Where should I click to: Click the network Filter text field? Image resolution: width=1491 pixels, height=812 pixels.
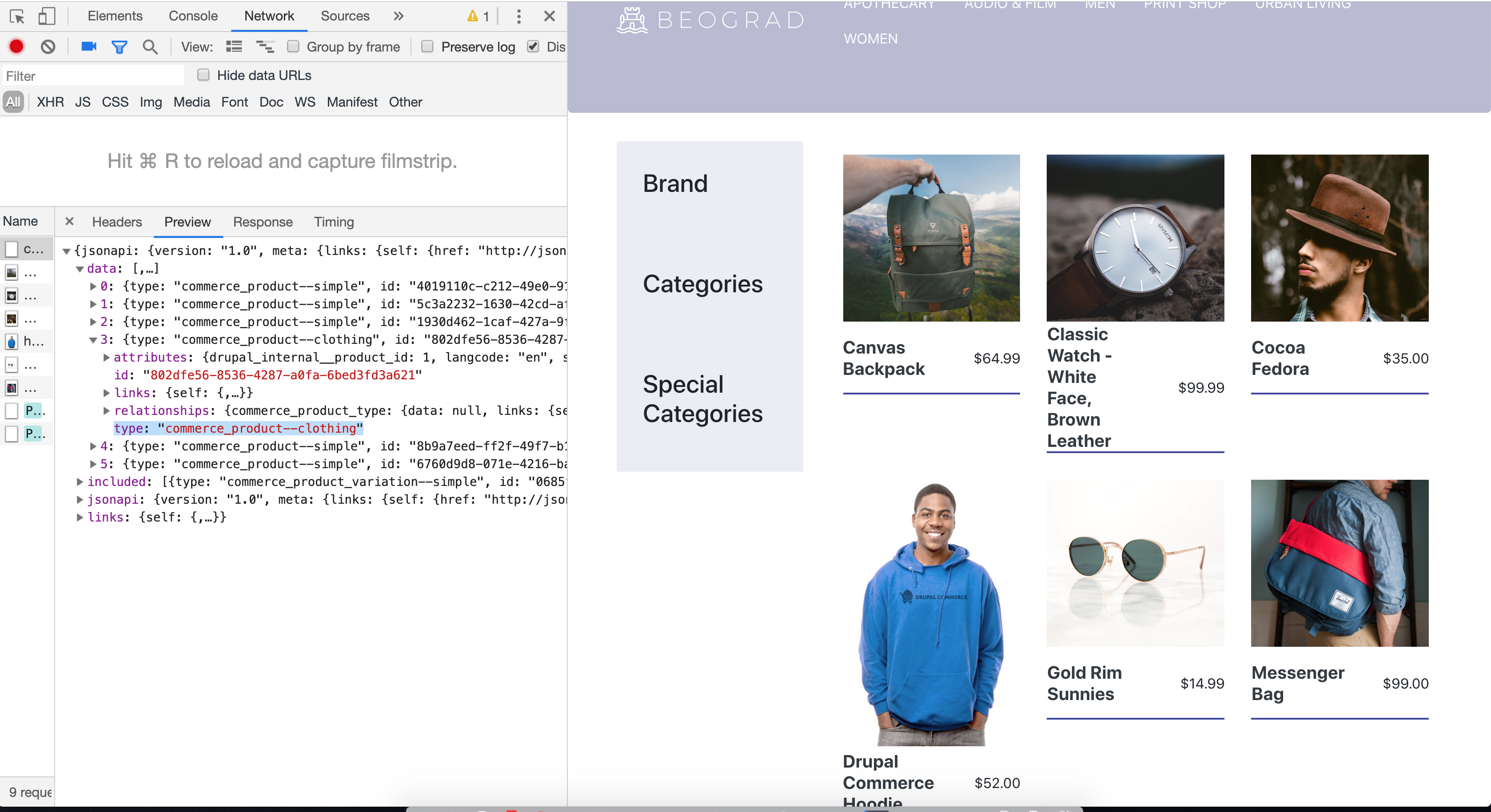(x=92, y=76)
